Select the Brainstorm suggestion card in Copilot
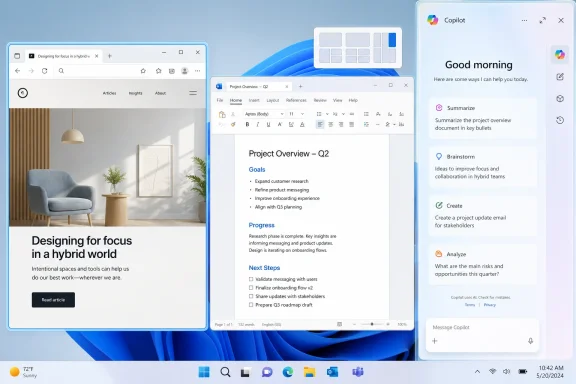576x384 pixels. (483, 166)
